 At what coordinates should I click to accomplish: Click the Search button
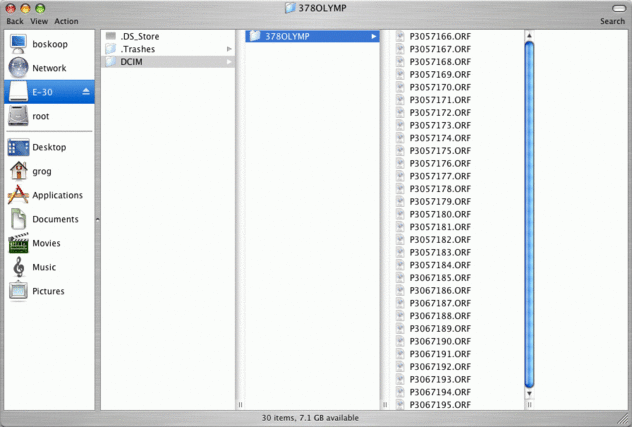coord(612,21)
